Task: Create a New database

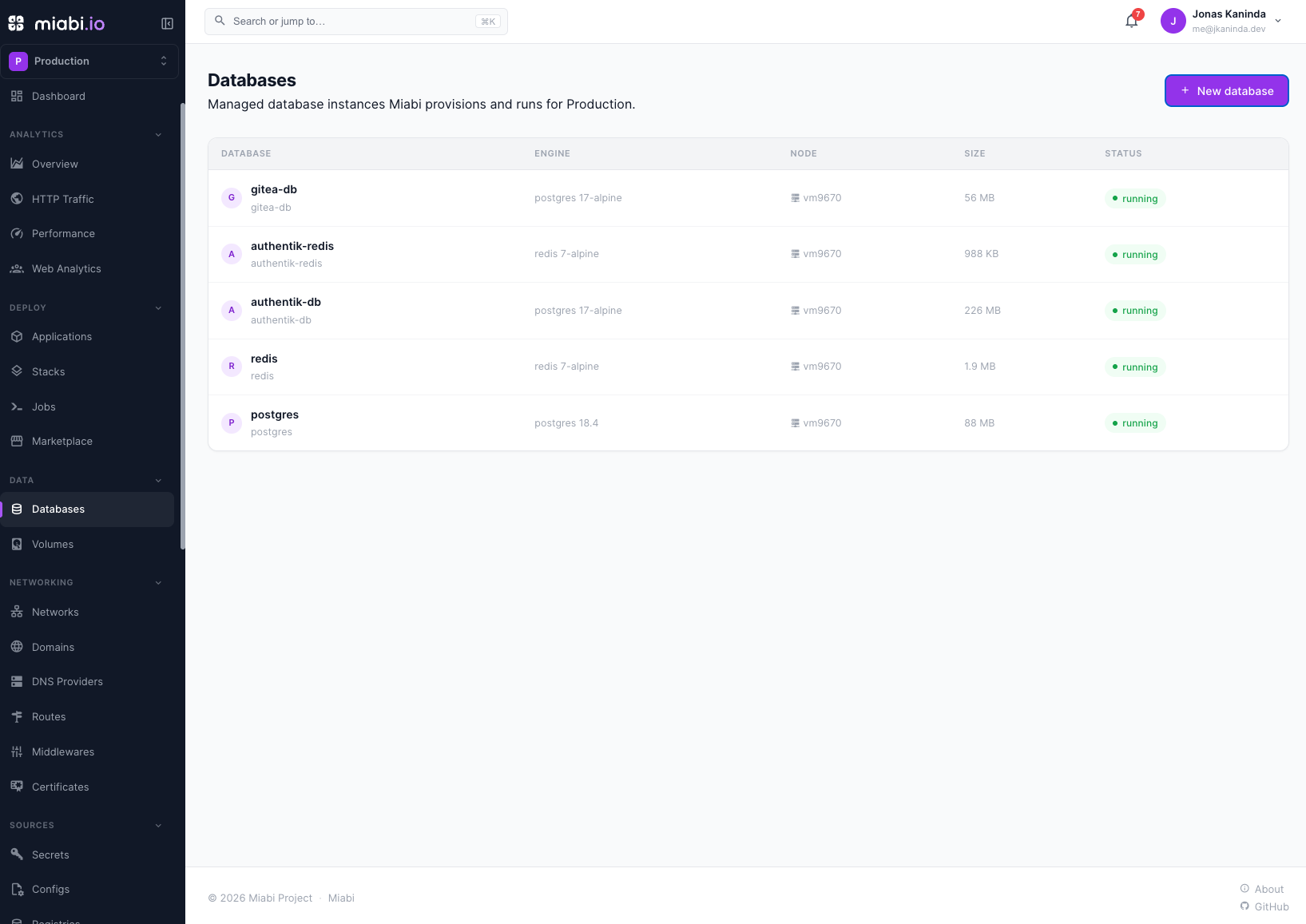Action: point(1227,91)
